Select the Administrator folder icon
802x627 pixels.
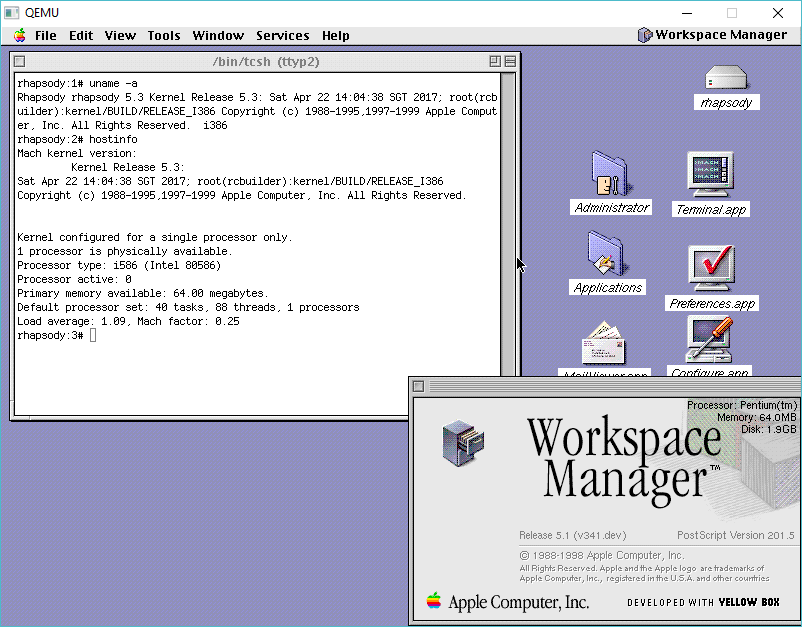[609, 174]
